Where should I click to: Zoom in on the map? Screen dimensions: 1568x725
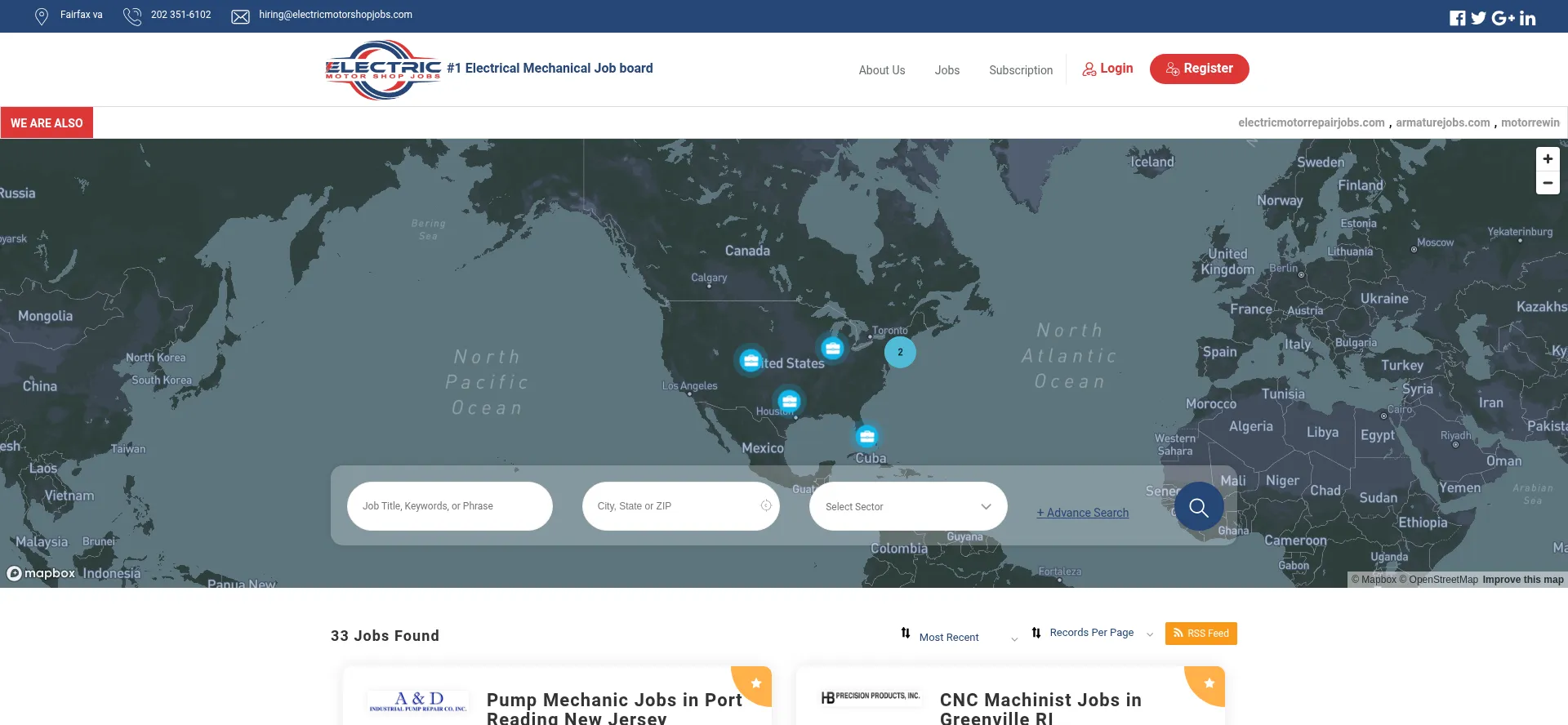[x=1548, y=159]
